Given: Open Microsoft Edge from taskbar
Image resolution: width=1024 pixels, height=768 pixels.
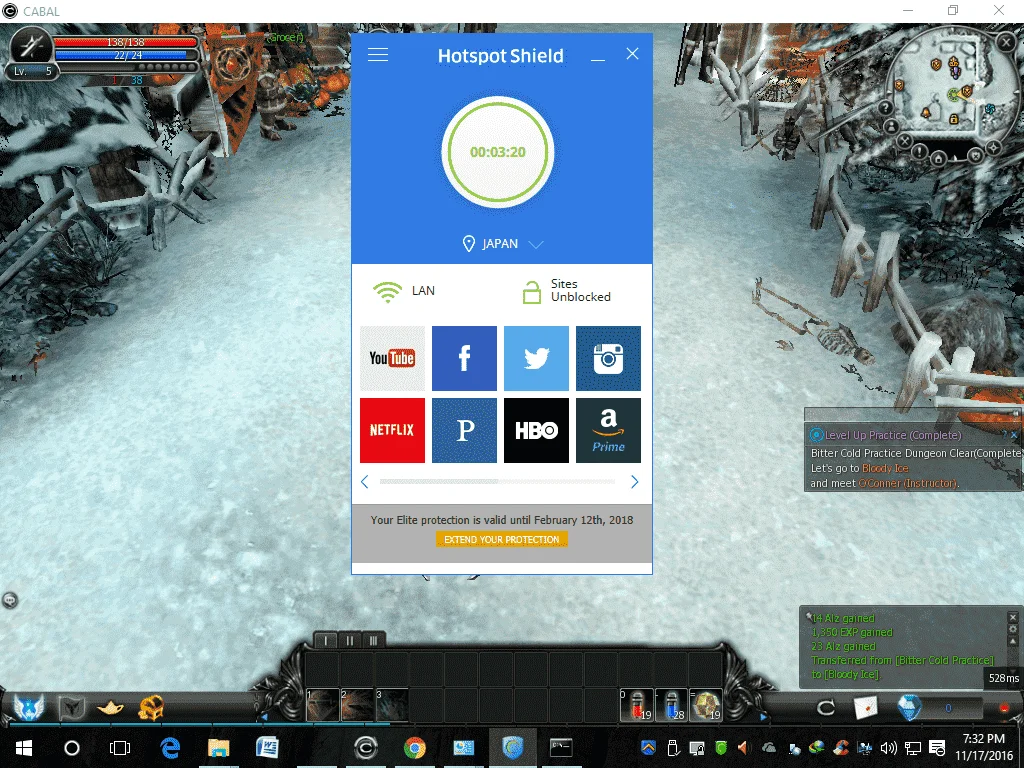Looking at the screenshot, I should coord(170,748).
